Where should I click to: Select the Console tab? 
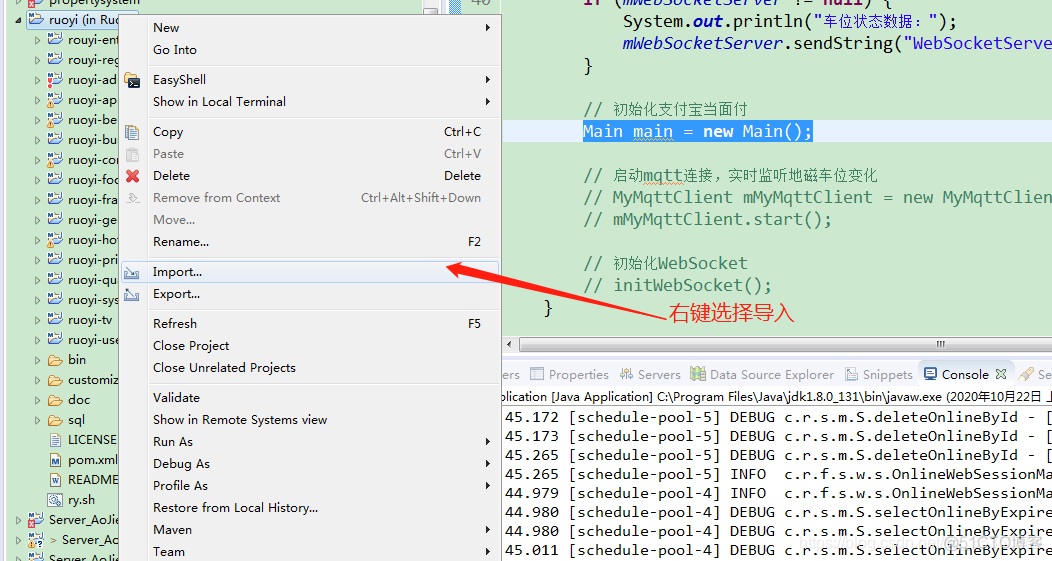(x=965, y=374)
